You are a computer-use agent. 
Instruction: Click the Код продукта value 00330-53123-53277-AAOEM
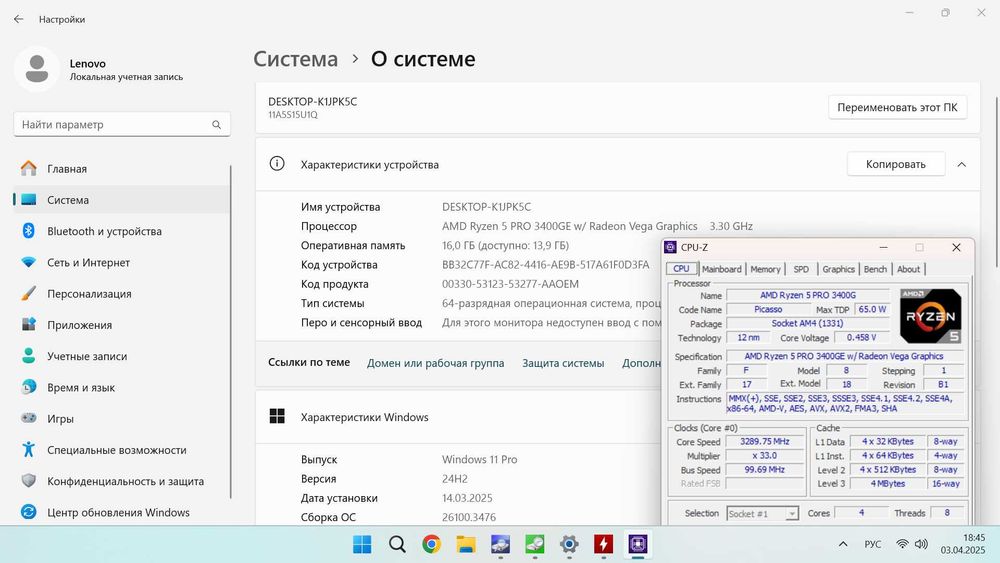pos(510,284)
